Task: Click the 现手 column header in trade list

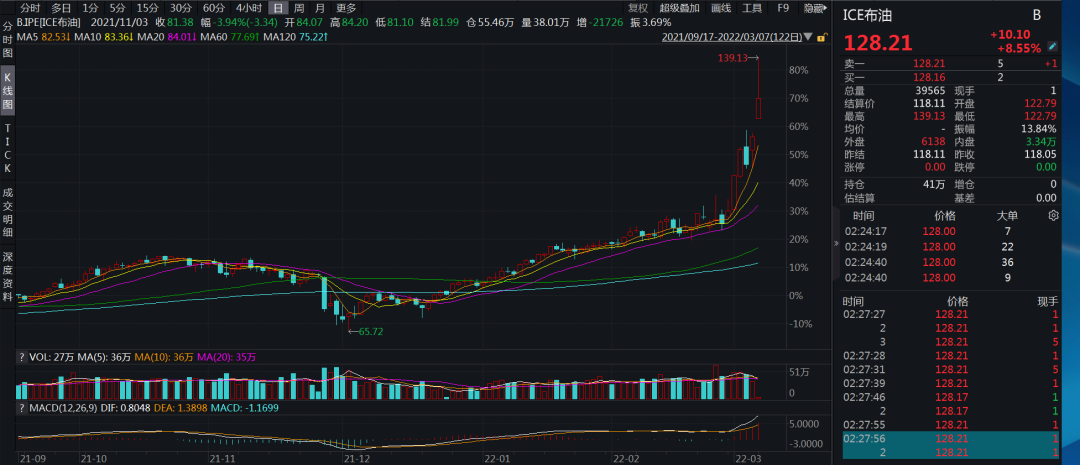Action: [x=1048, y=301]
